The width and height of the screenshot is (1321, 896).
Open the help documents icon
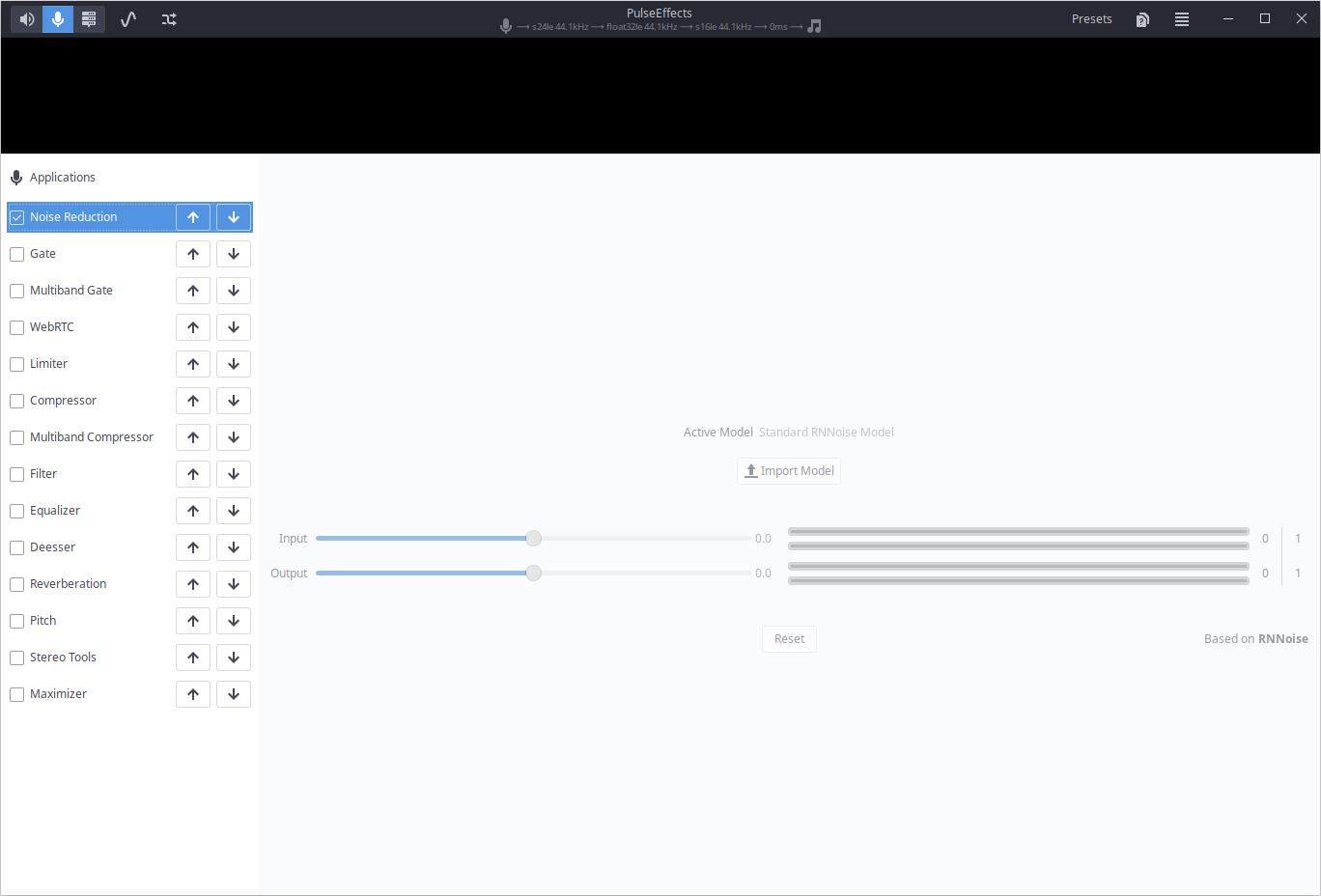(1142, 19)
